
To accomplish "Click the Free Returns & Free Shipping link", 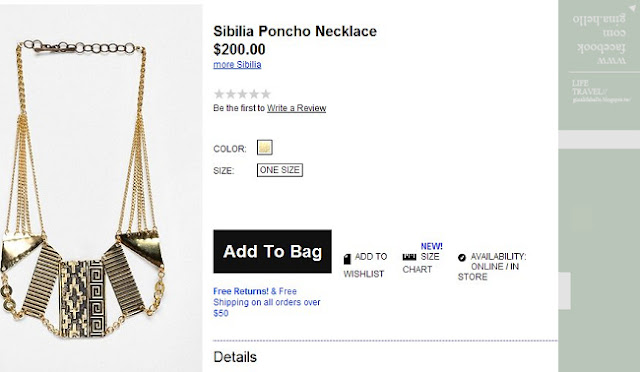I will click(267, 302).
